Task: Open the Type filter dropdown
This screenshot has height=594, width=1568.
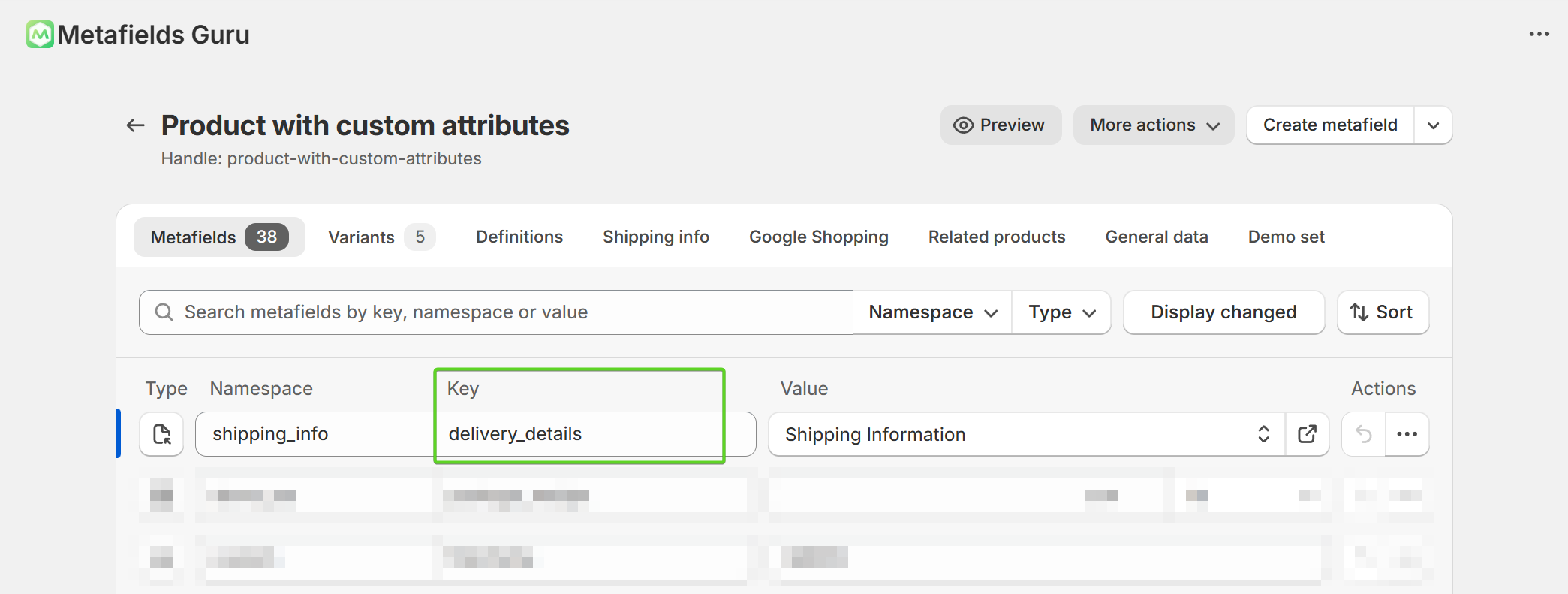Action: click(1061, 312)
